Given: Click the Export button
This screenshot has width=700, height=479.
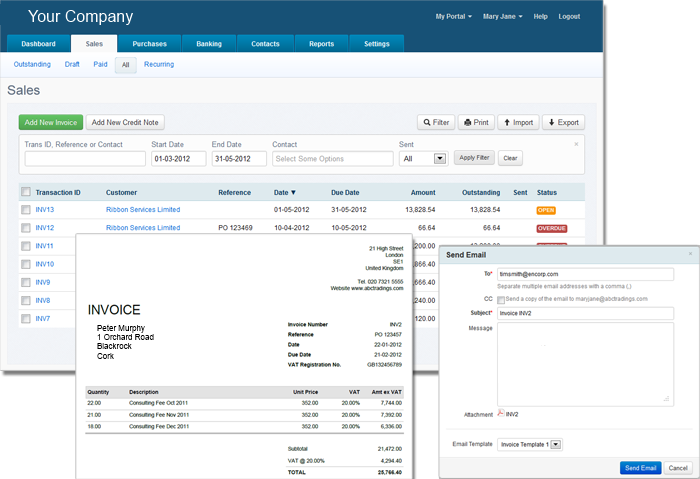Looking at the screenshot, I should (563, 122).
